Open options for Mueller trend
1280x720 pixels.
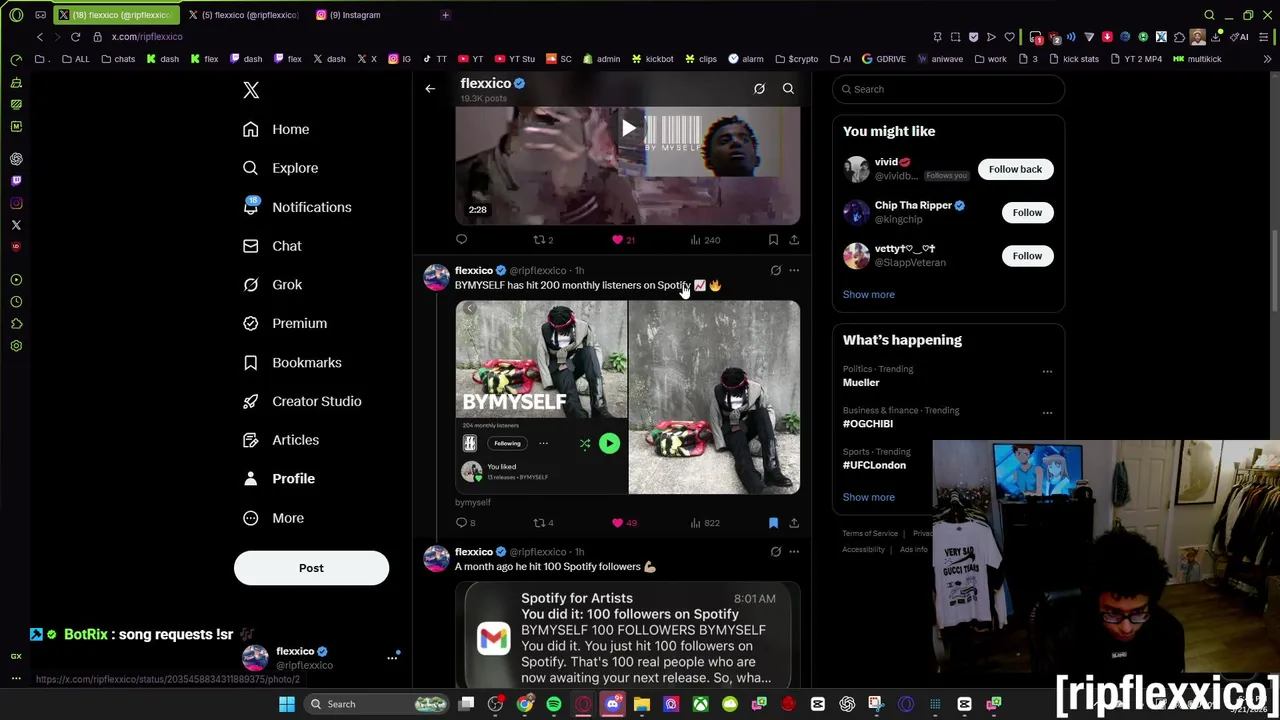tap(1047, 371)
